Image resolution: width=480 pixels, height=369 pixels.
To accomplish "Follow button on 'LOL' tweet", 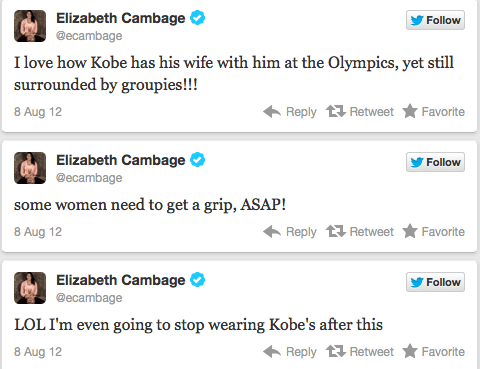I will [435, 282].
